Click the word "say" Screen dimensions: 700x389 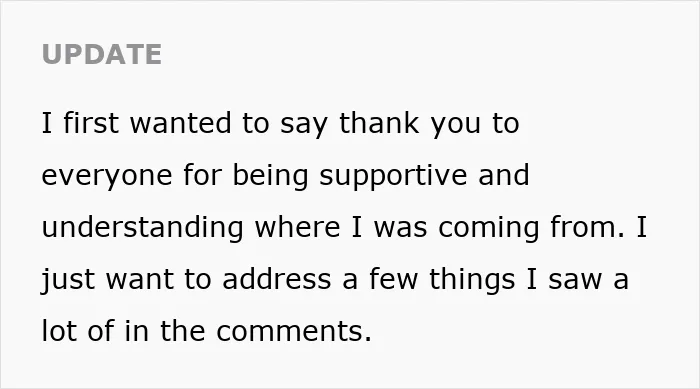click(304, 125)
